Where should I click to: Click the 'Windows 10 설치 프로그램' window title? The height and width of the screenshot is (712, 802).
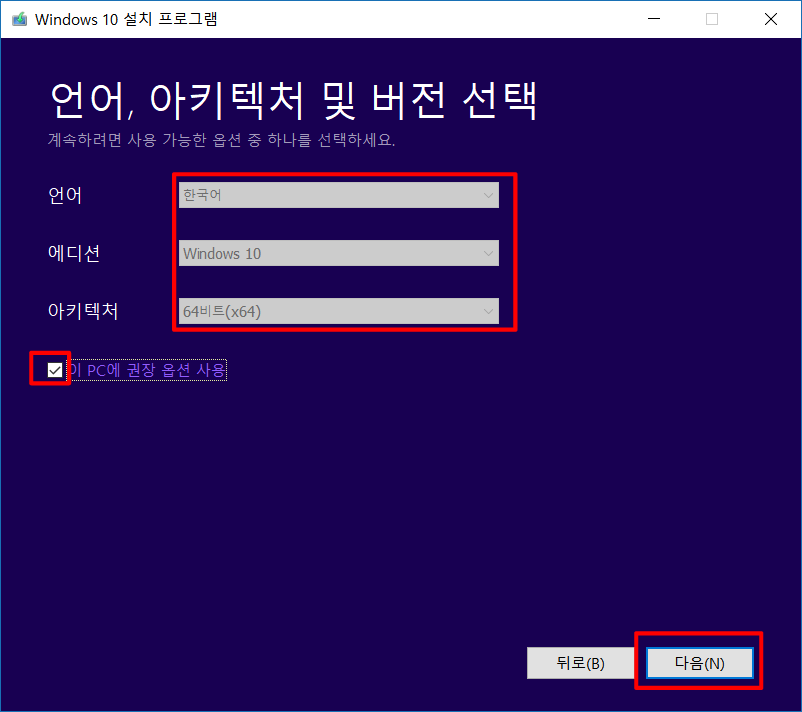[x=126, y=19]
